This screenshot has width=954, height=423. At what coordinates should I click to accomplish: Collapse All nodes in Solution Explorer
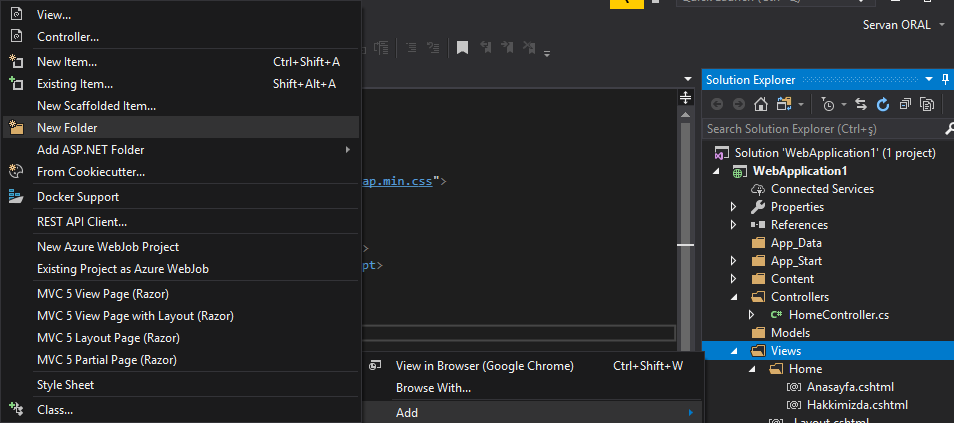pyautogui.click(x=905, y=105)
